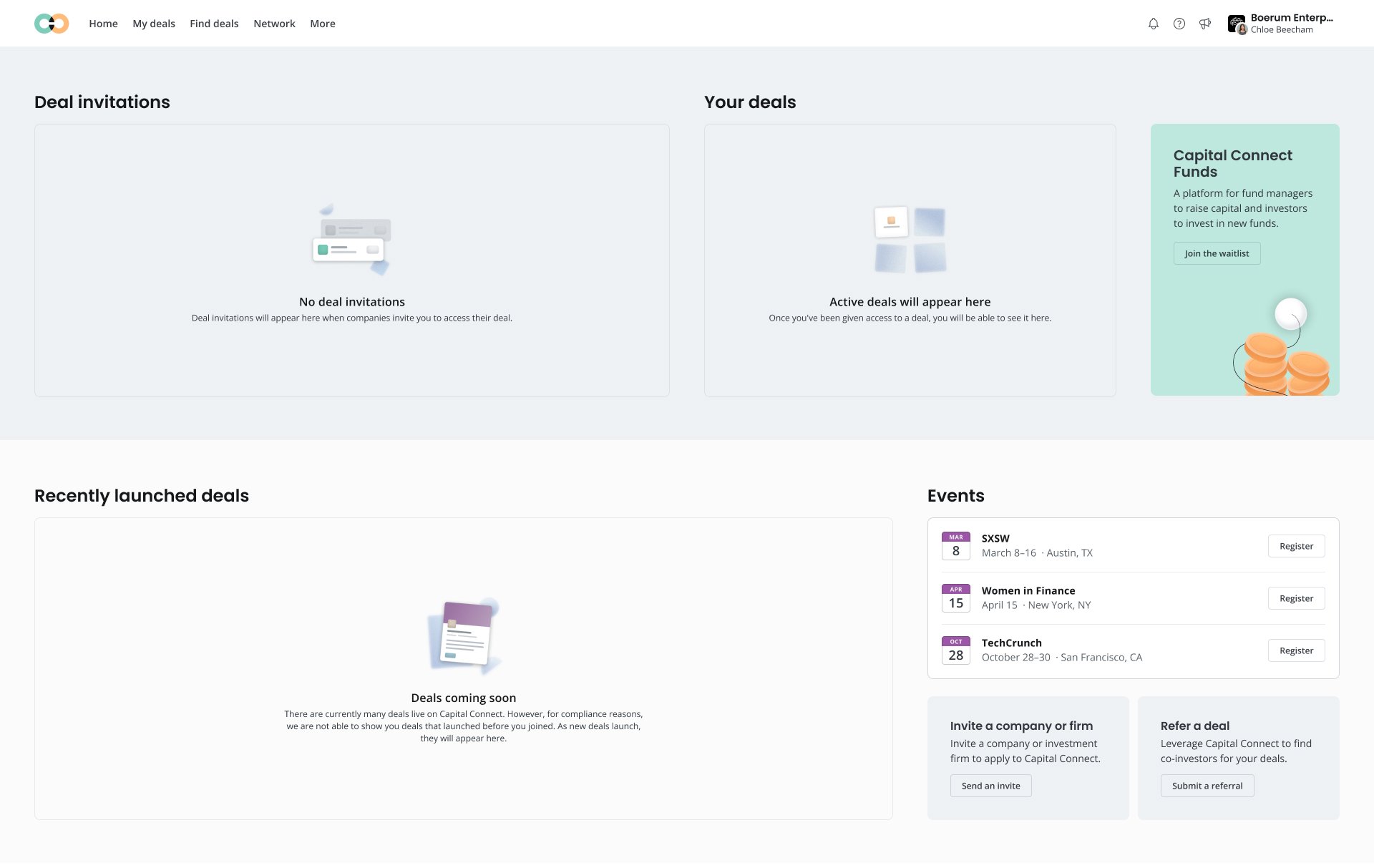Go to the Home page
Image resolution: width=1374 pixels, height=868 pixels.
pos(103,24)
